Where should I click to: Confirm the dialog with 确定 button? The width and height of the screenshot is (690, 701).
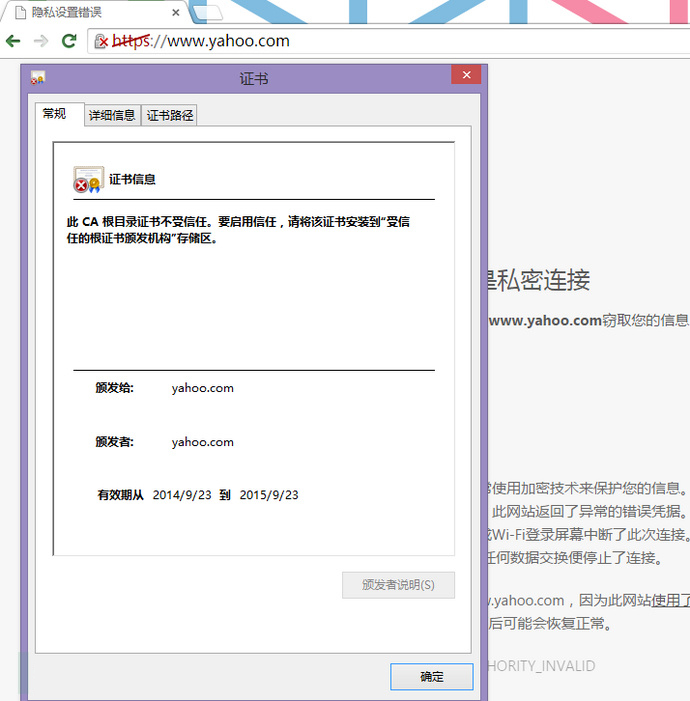click(x=432, y=676)
